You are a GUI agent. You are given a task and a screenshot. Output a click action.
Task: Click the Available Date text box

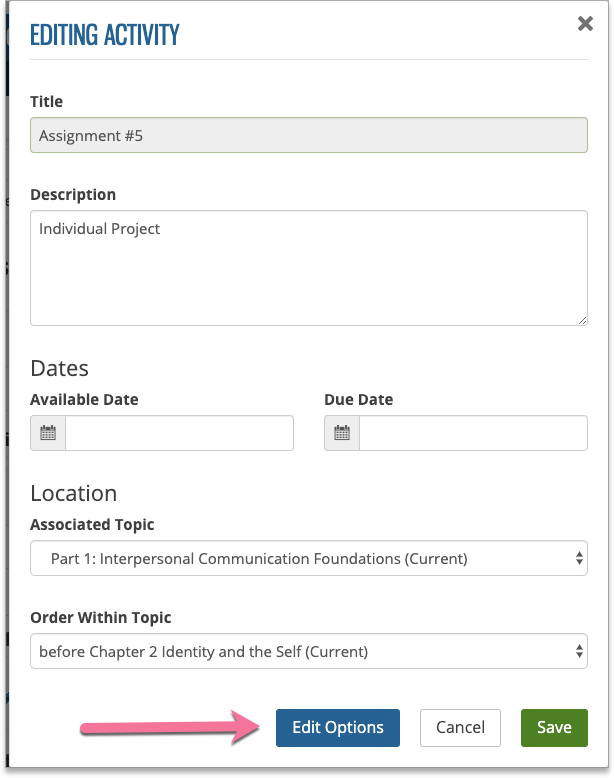(x=179, y=433)
